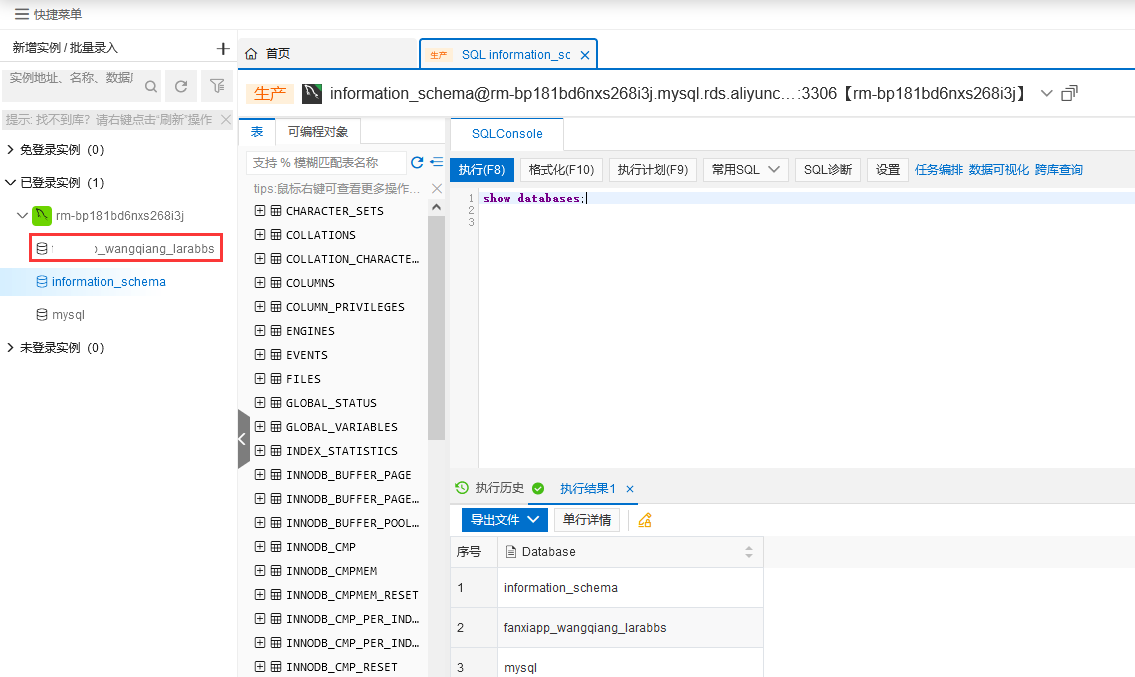This screenshot has width=1135, height=677.
Task: Click the instance search magnifier icon
Action: click(151, 87)
